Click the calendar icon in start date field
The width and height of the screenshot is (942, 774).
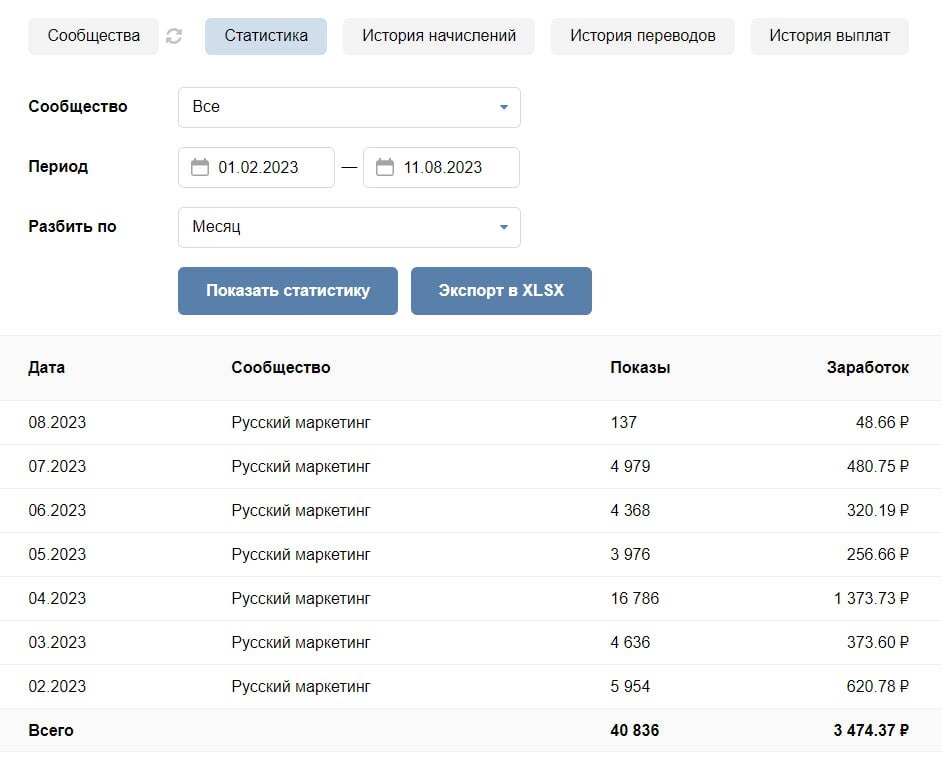click(x=199, y=167)
